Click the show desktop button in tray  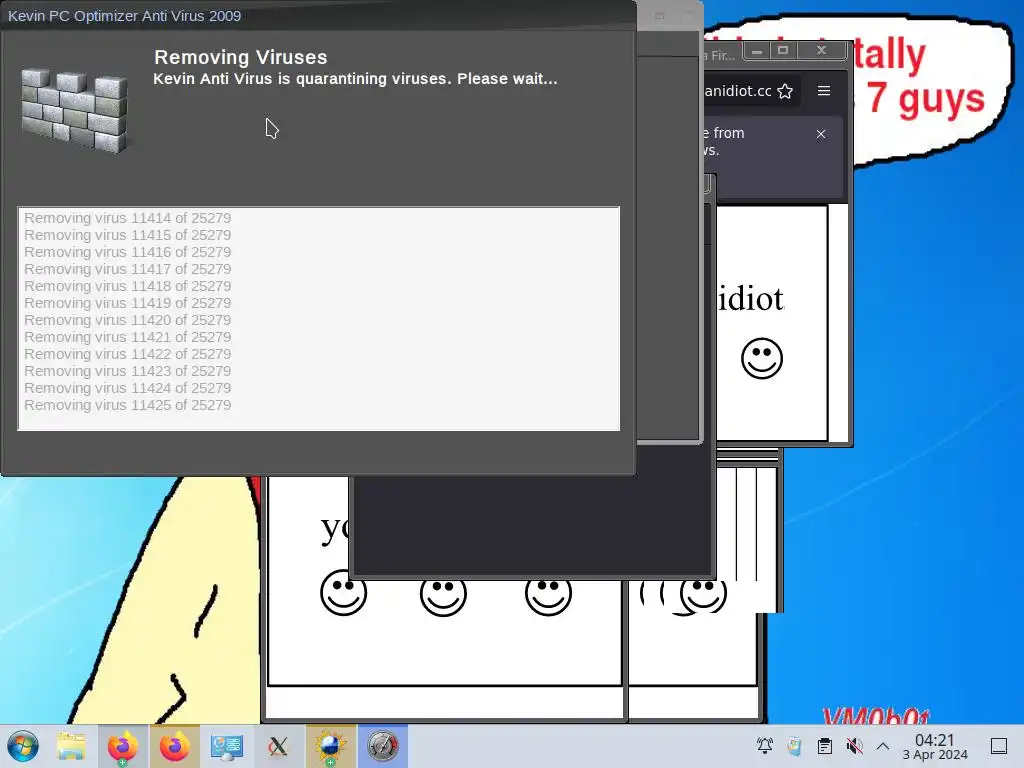pos(999,746)
